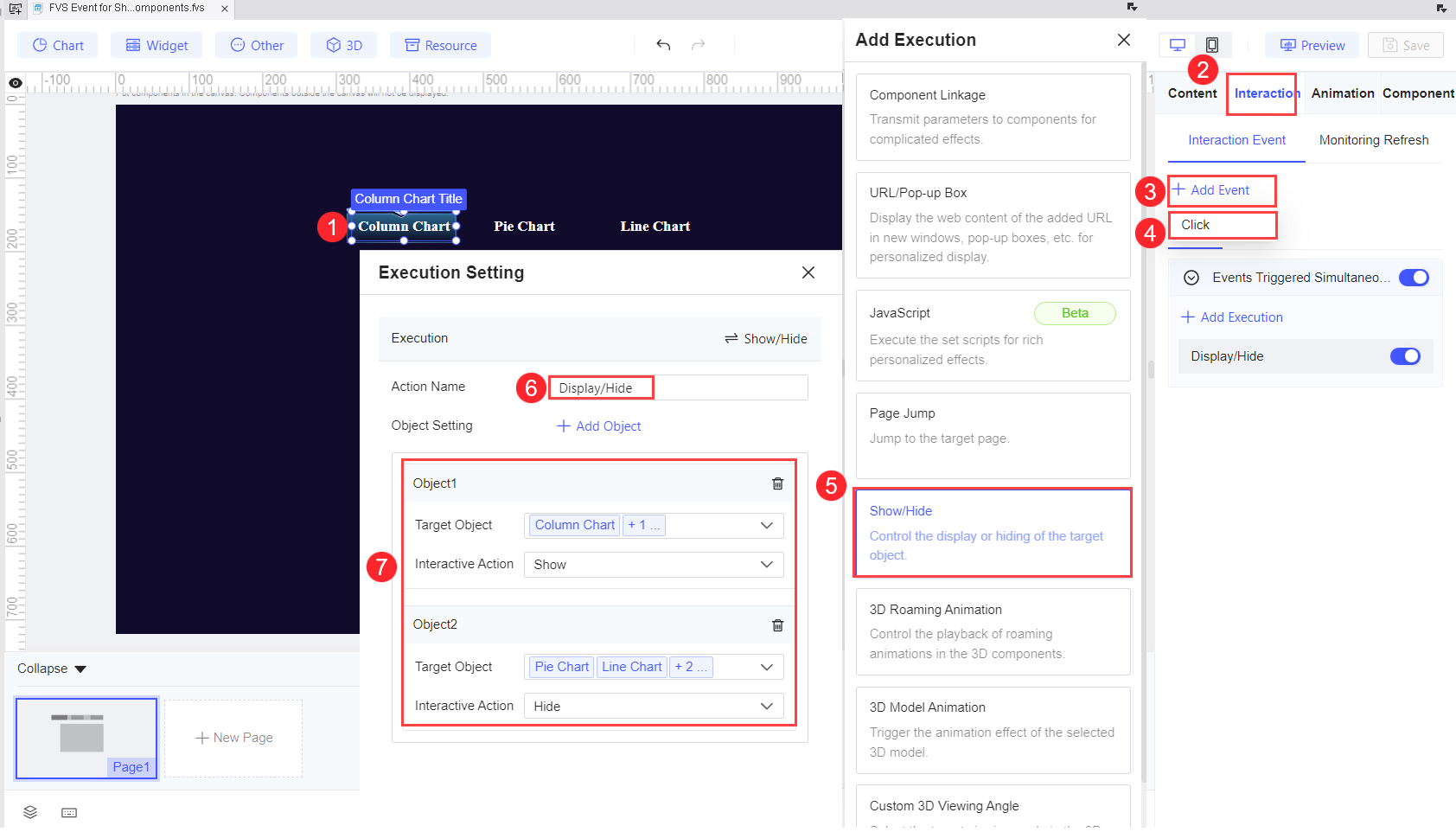Delete Object2 with trash icon
Image resolution: width=1456 pixels, height=832 pixels.
point(777,624)
